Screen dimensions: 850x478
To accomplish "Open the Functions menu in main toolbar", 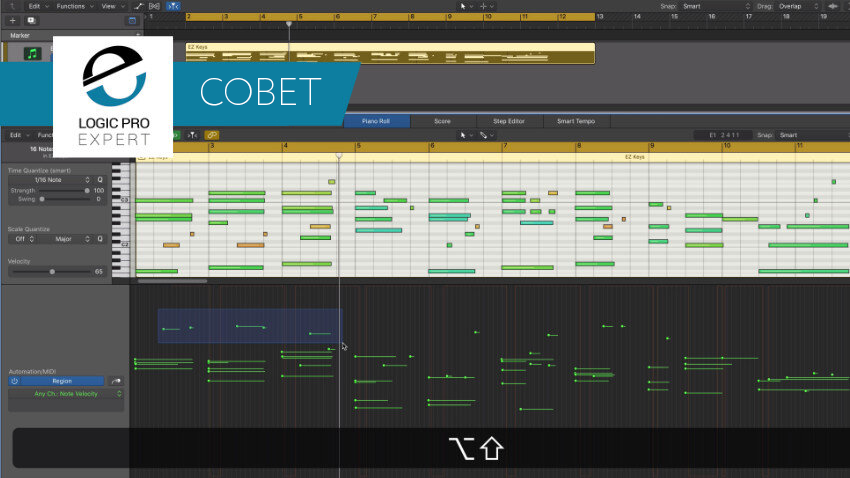I will 75,6.
